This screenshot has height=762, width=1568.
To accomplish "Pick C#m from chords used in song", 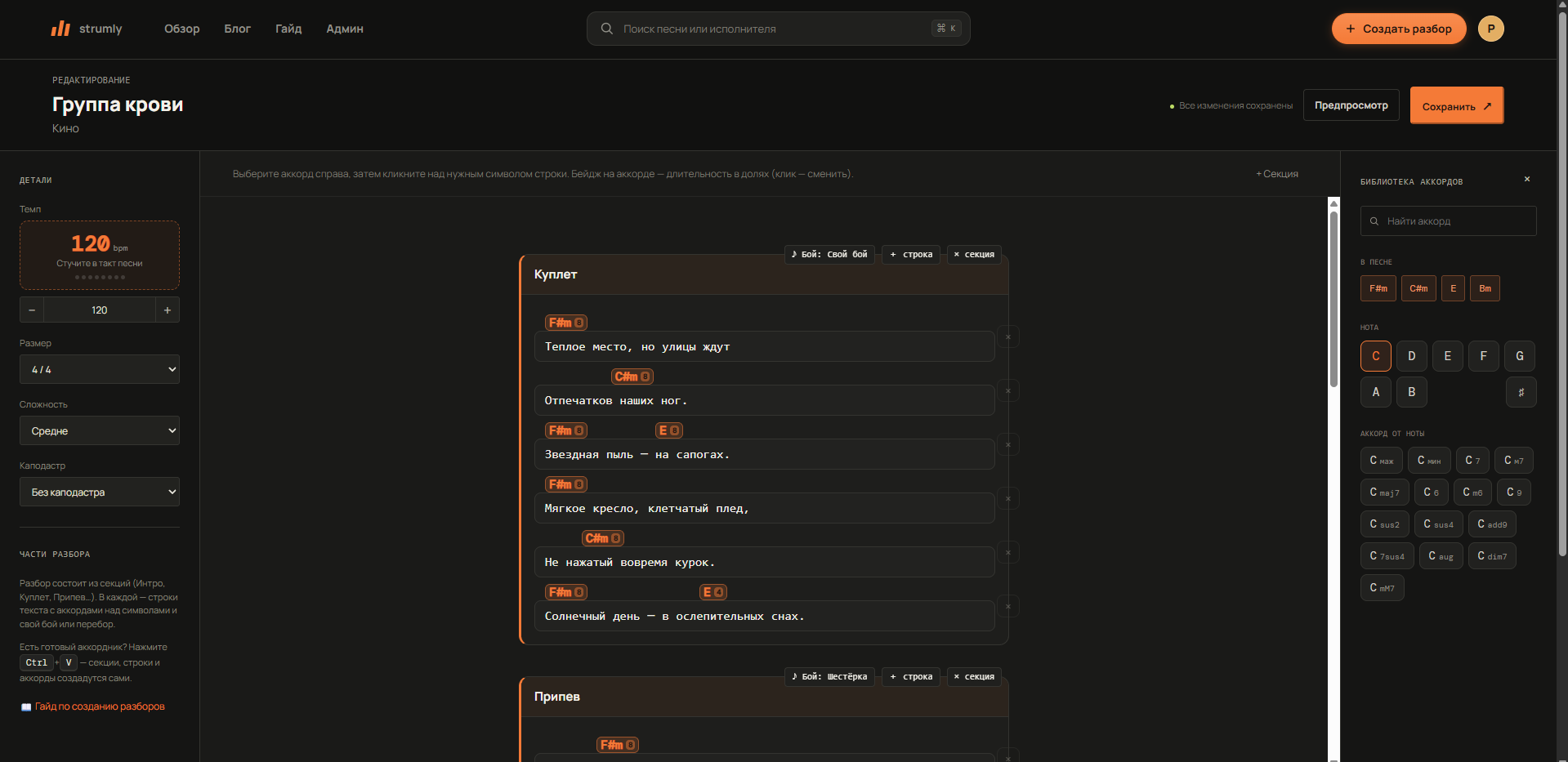I will click(x=1418, y=288).
